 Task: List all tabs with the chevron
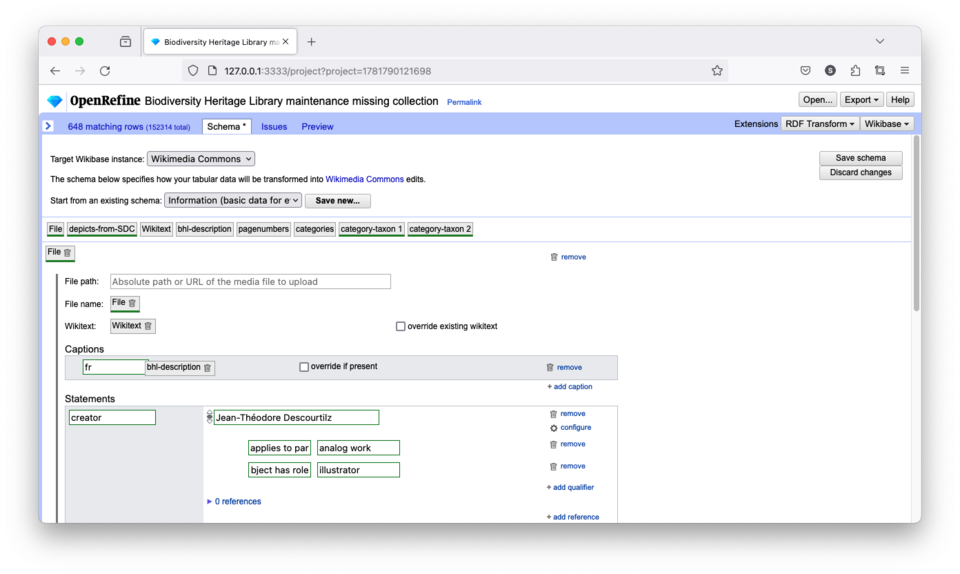(x=880, y=42)
